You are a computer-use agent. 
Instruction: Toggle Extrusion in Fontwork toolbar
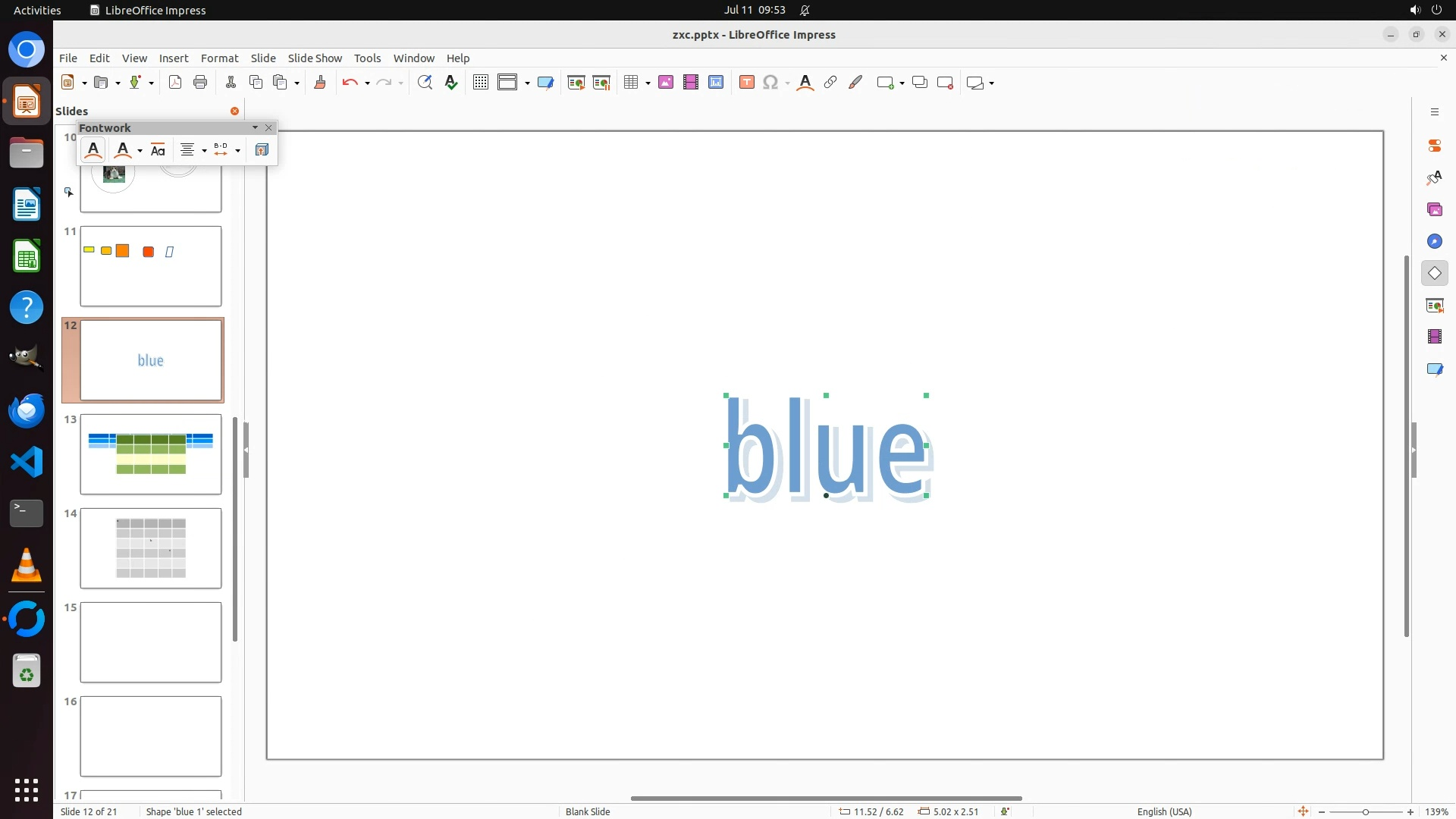coord(262,150)
